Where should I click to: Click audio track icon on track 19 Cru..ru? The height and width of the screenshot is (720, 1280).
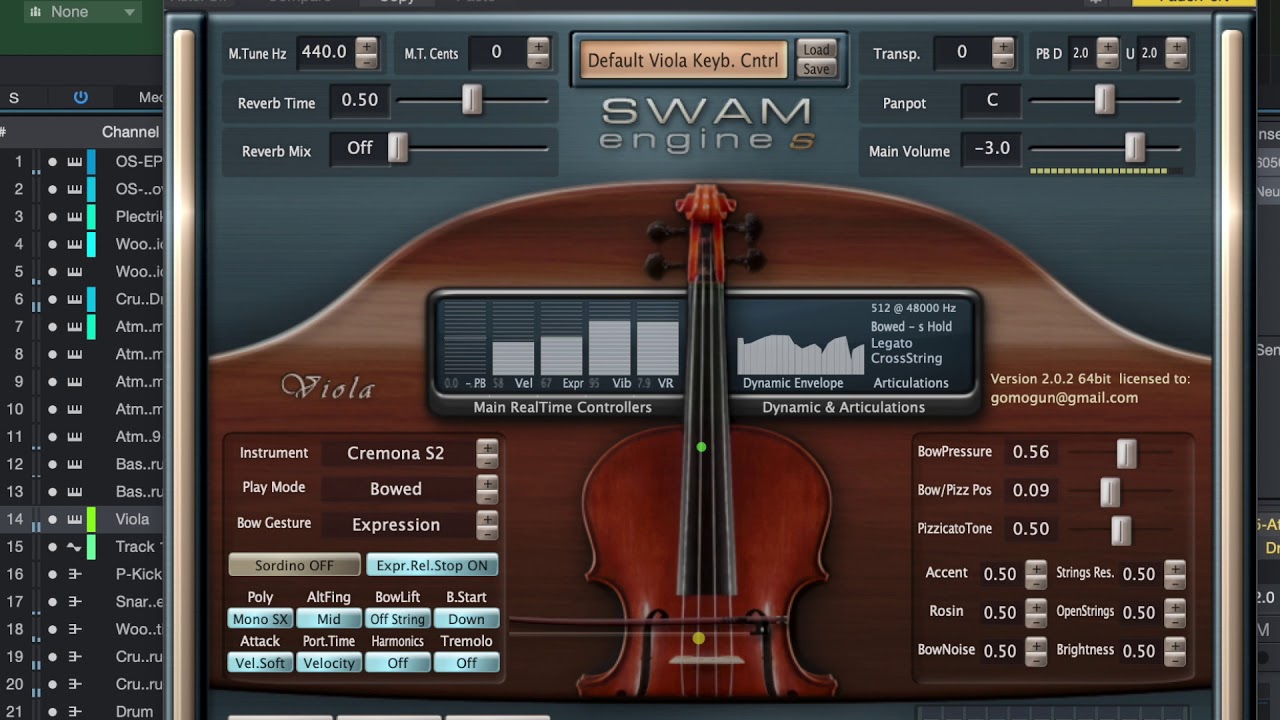click(74, 657)
